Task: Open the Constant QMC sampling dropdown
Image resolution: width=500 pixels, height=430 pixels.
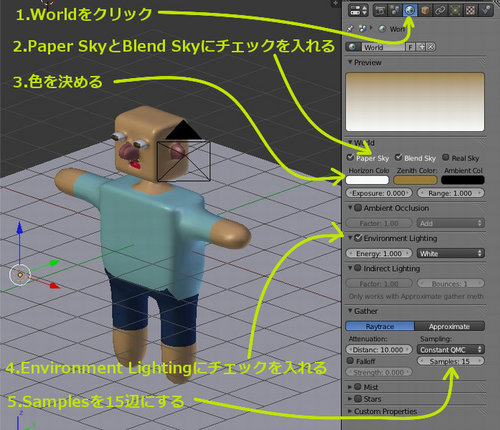Action: coord(451,350)
